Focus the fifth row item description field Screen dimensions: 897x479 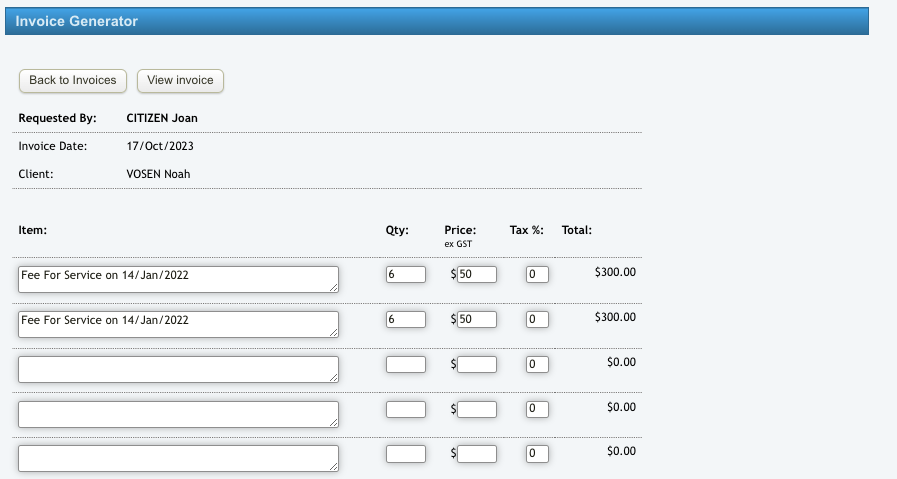(x=178, y=458)
